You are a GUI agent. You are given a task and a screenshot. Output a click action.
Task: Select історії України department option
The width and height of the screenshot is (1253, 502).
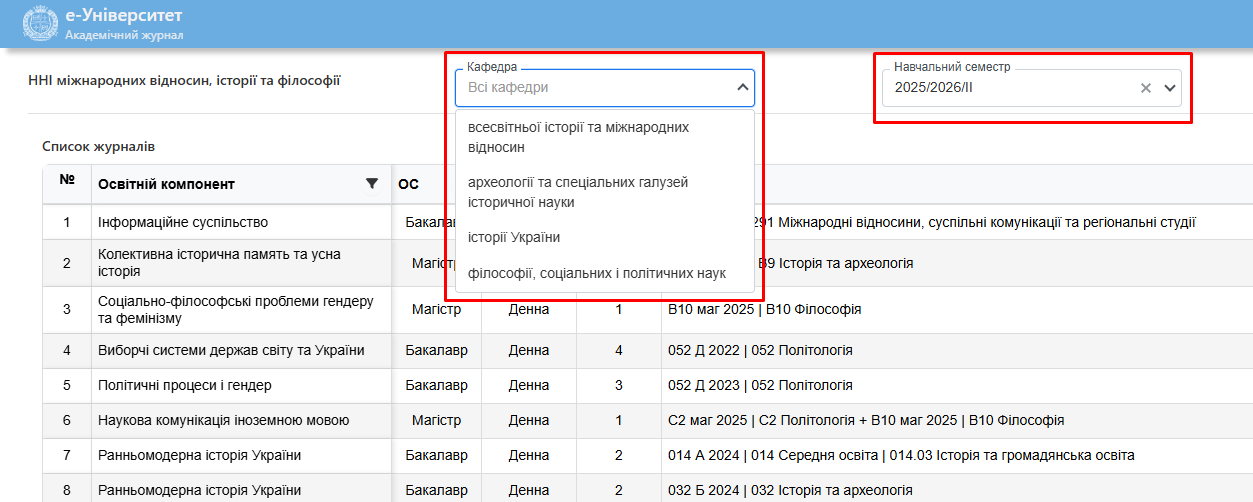pos(514,237)
